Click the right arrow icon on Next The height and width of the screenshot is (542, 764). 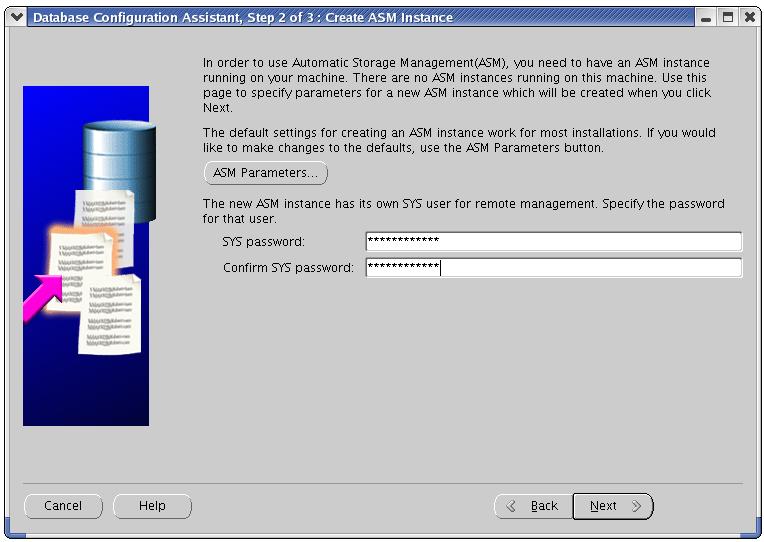click(x=636, y=506)
